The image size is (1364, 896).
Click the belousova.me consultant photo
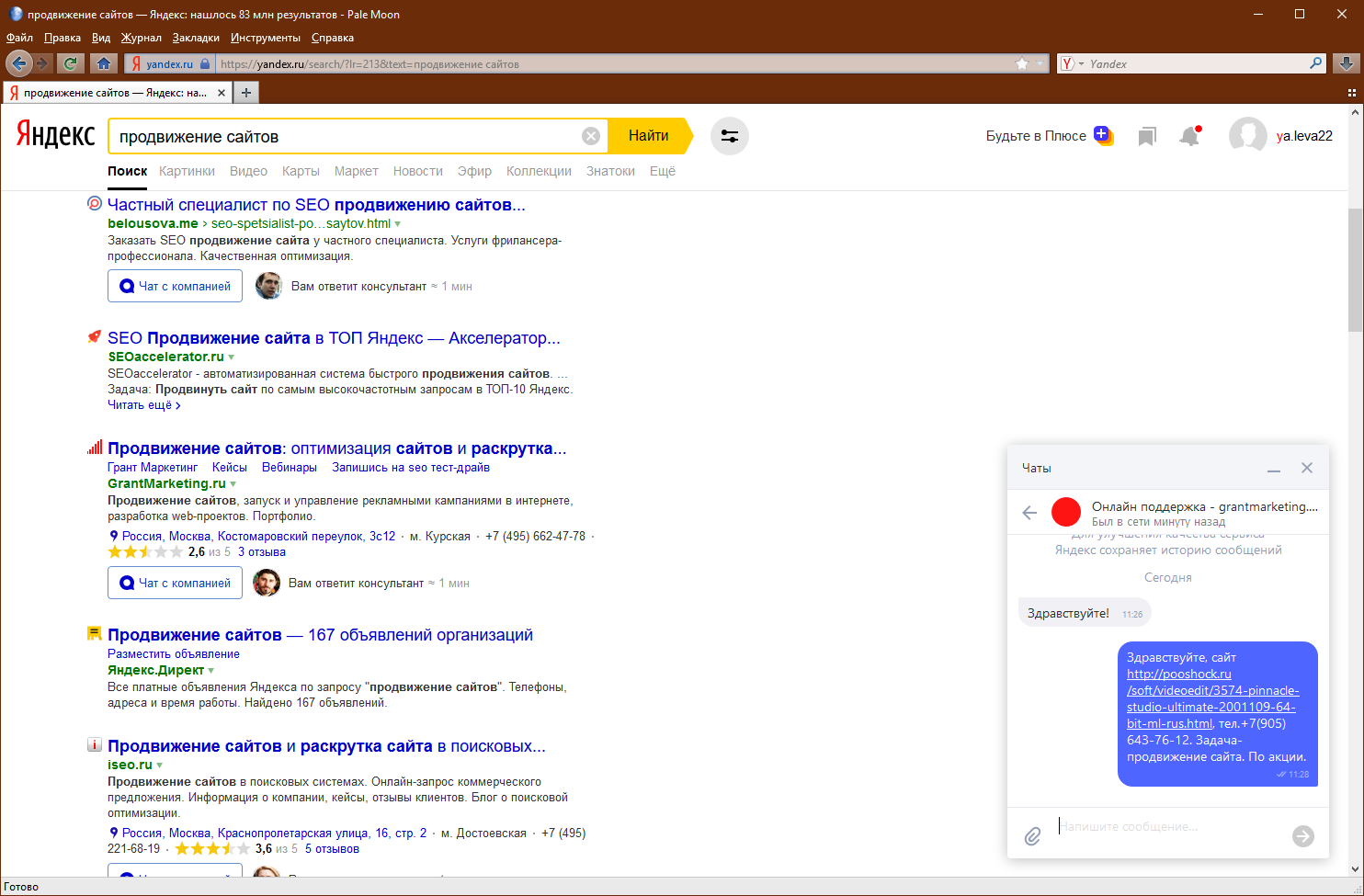pos(268,286)
